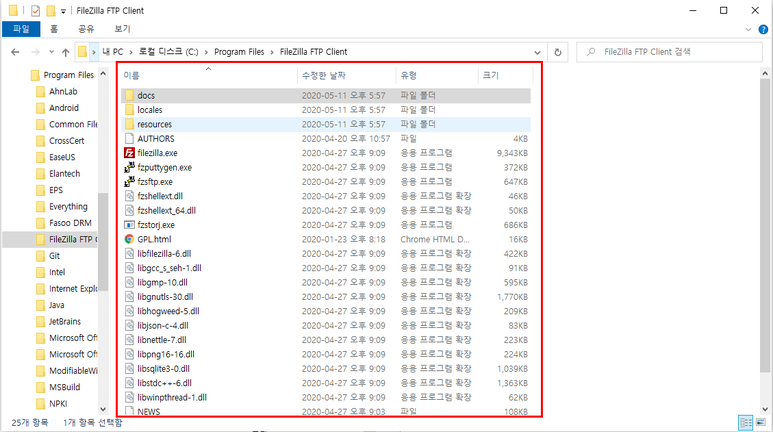Viewport: 773px width, 432px height.
Task: Click the fzshellext.dll file icon
Action: click(x=129, y=196)
